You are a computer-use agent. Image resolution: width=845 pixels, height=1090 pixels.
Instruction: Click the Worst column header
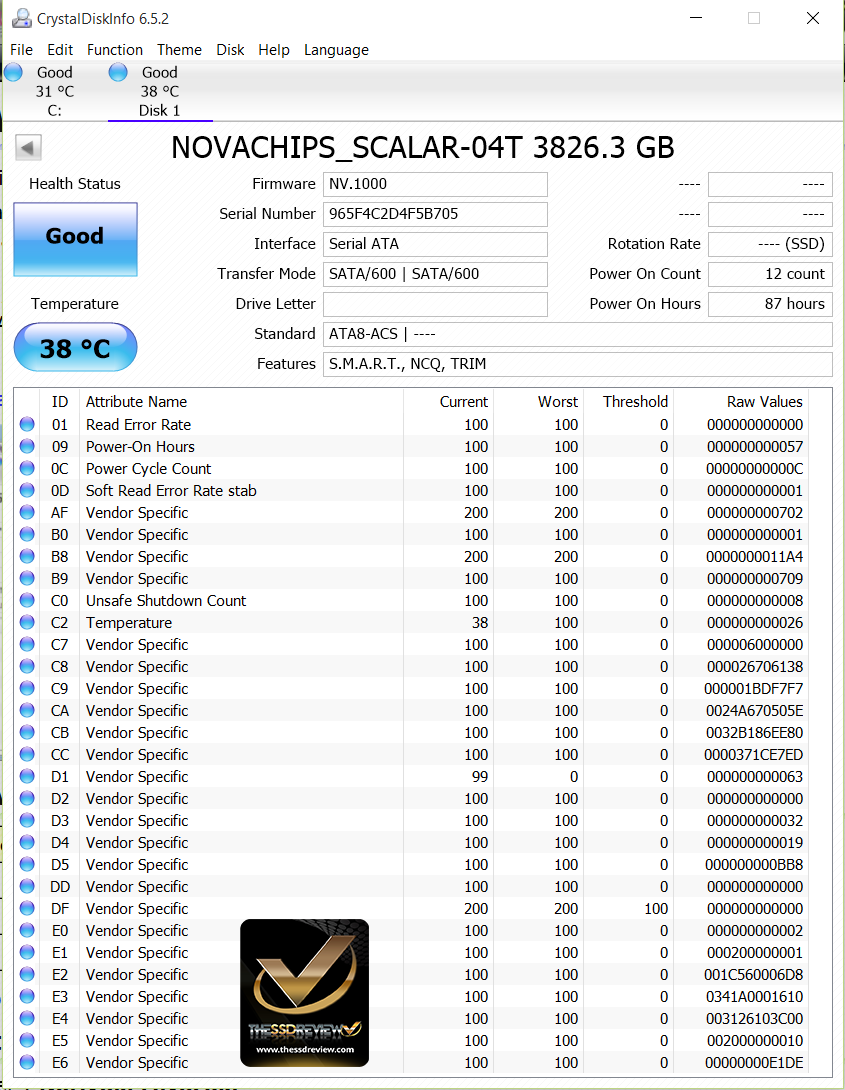[557, 402]
